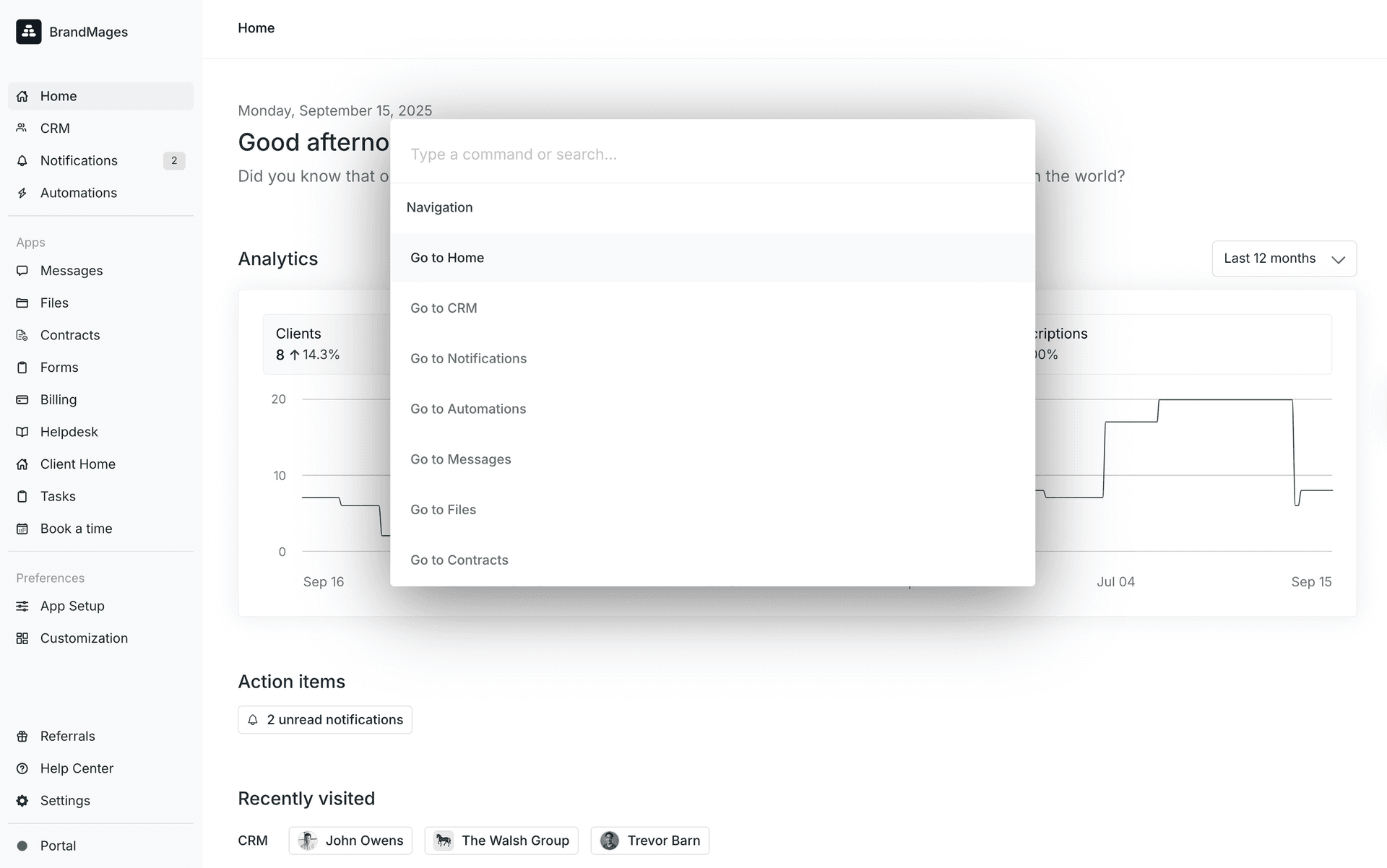This screenshot has width=1387, height=868.
Task: Select Go to Files command
Action: coord(443,510)
